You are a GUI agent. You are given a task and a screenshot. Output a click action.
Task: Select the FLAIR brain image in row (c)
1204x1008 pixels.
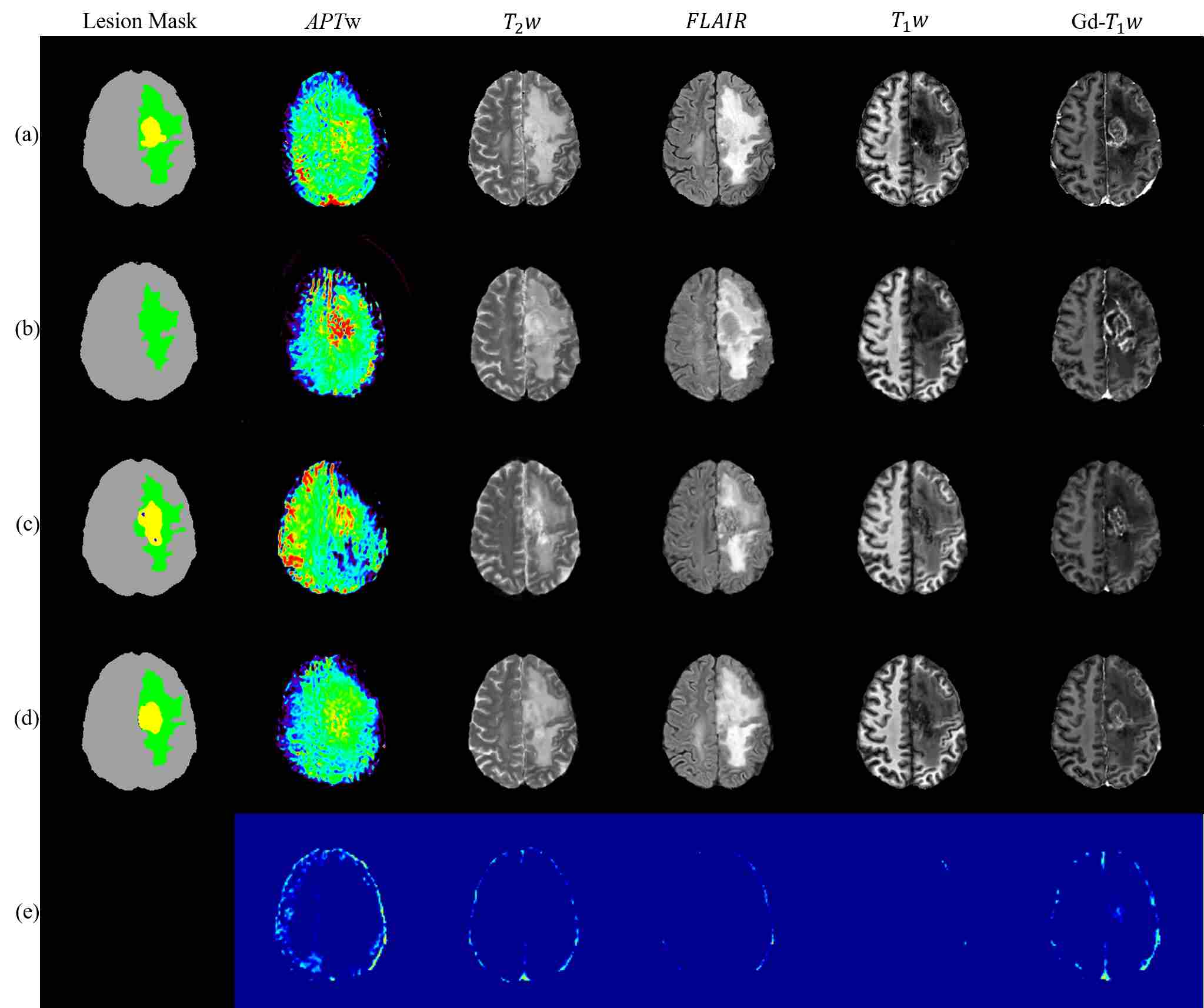click(719, 527)
